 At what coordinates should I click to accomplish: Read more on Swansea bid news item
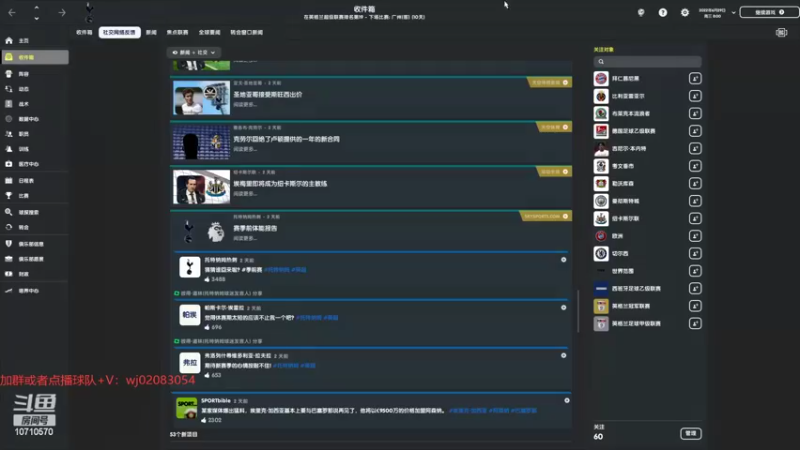point(245,105)
